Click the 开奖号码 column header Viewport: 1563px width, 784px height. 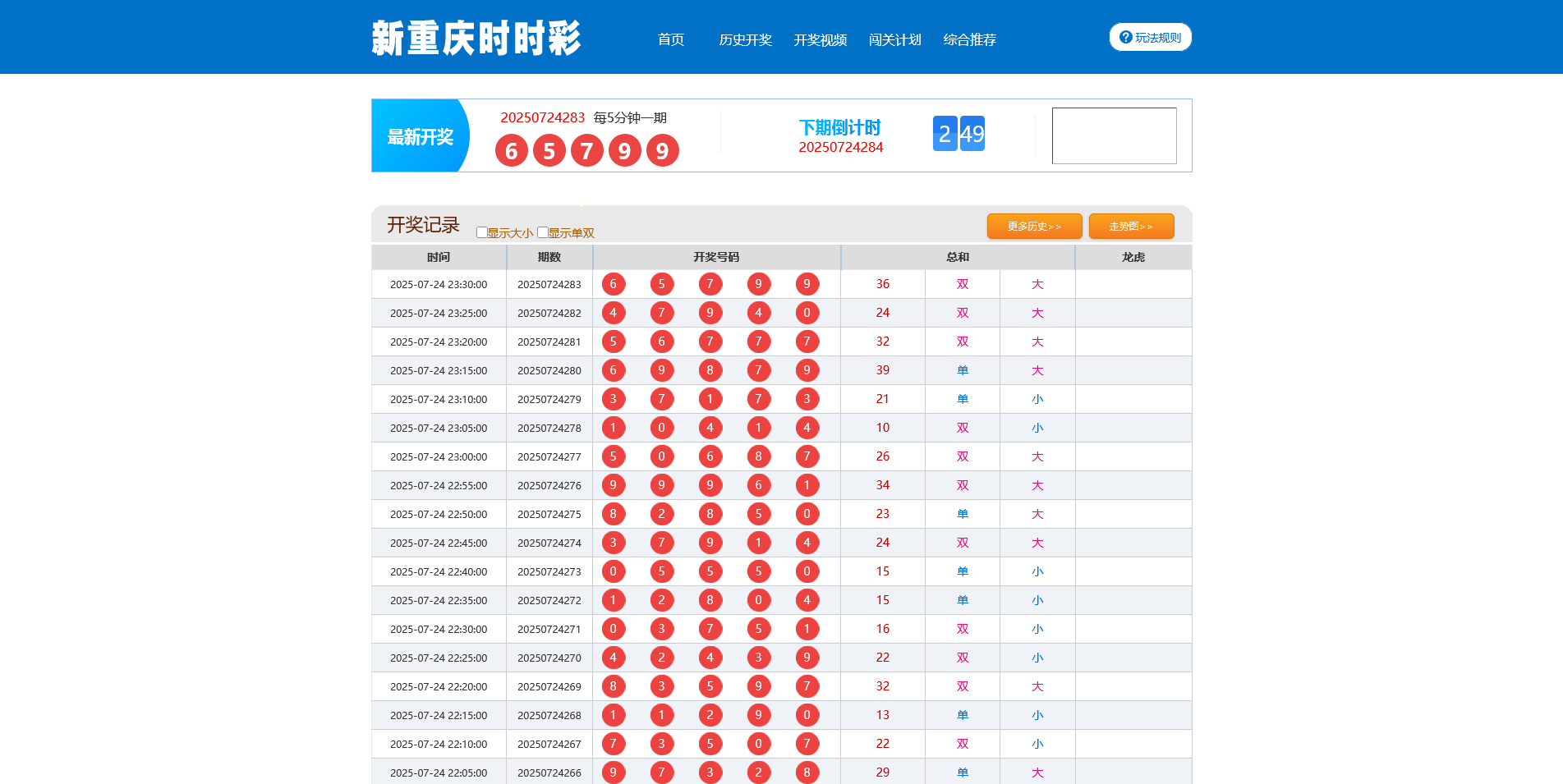(716, 257)
